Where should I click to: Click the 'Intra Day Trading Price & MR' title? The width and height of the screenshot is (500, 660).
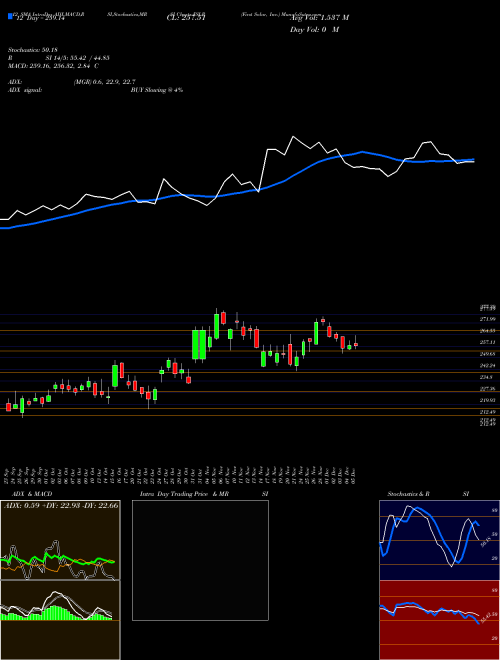coord(184,494)
